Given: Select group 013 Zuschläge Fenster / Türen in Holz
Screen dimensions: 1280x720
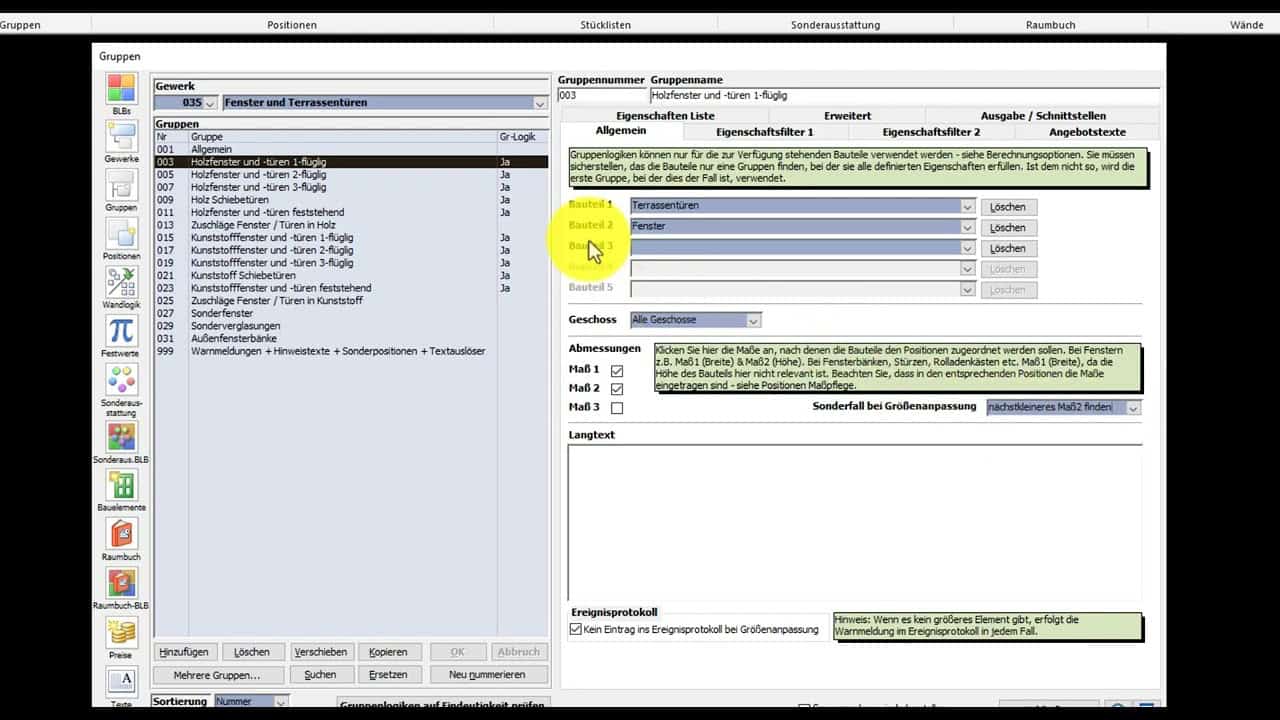Looking at the screenshot, I should [351, 225].
